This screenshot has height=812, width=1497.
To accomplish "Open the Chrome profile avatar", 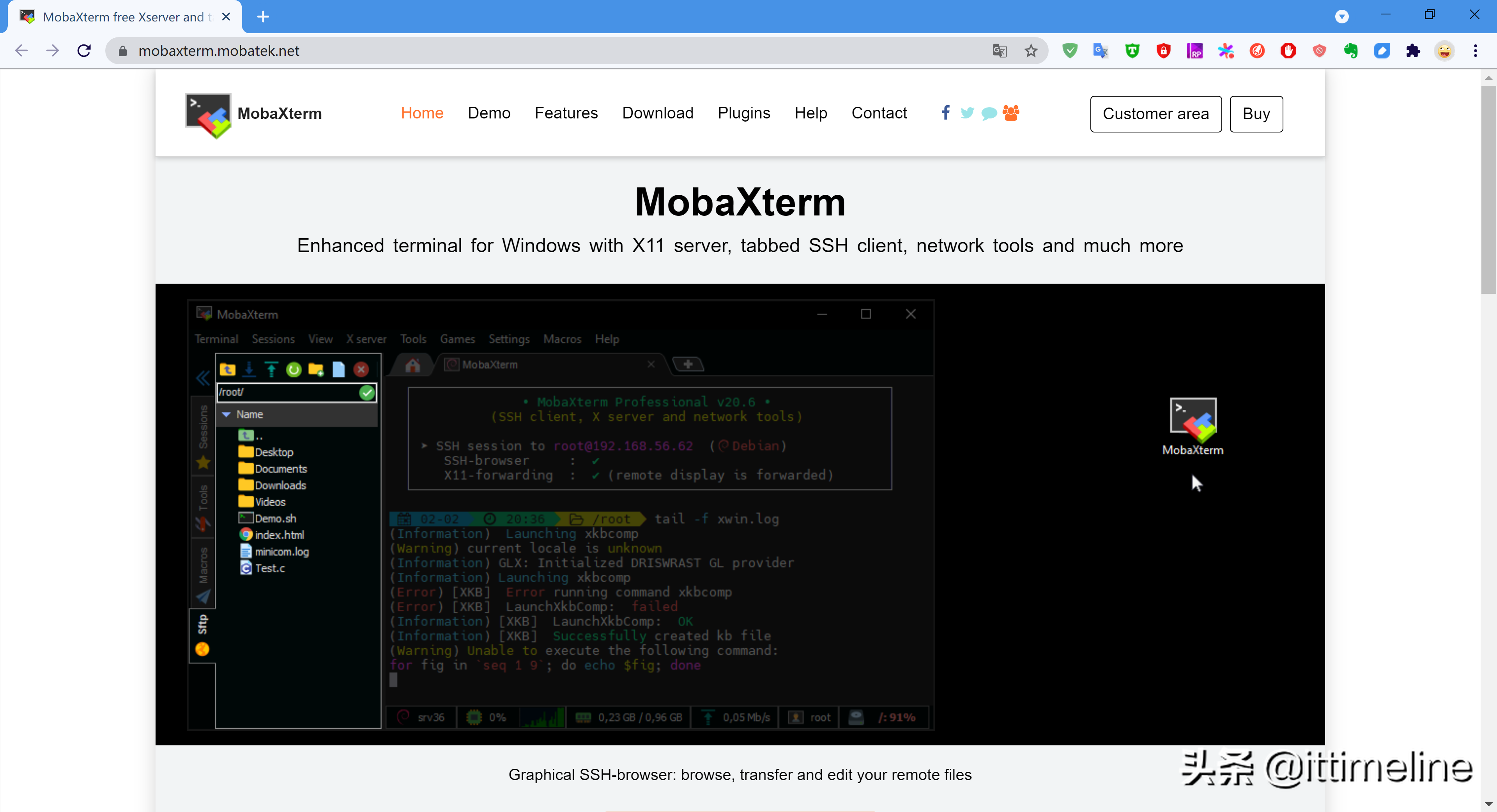I will point(1444,51).
